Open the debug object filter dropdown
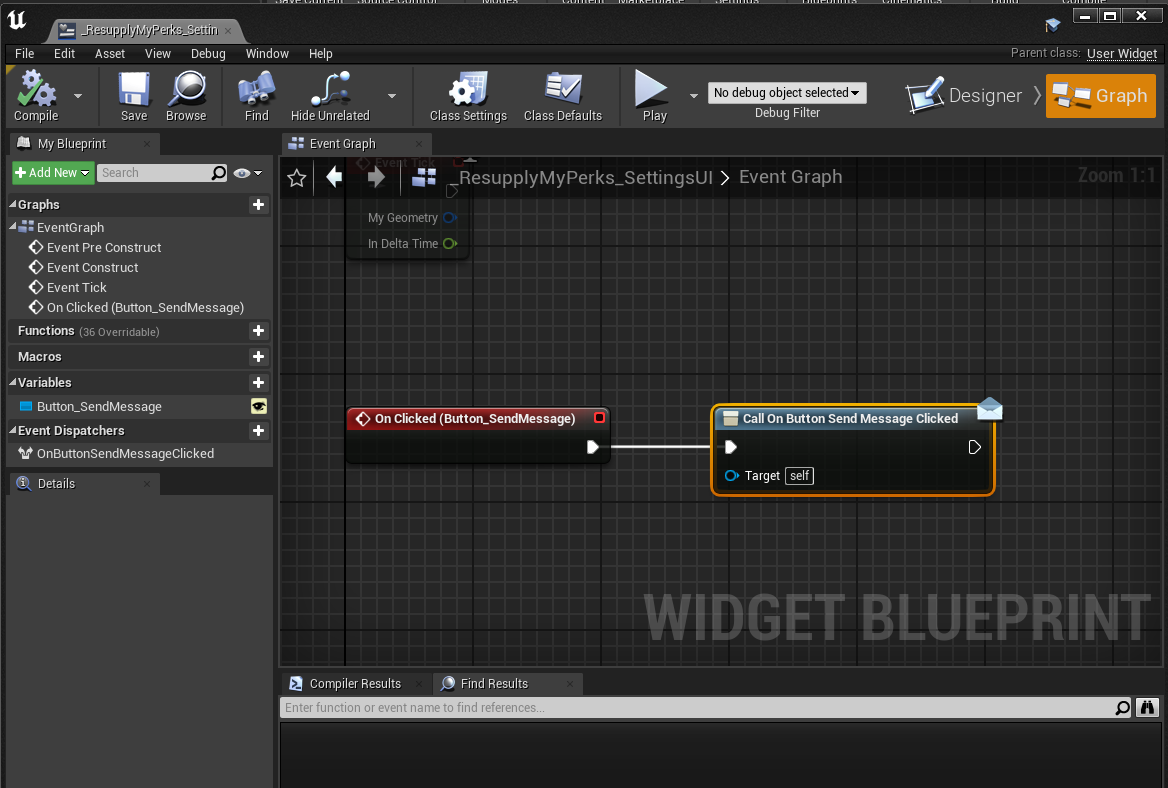The image size is (1168, 788). pos(787,92)
